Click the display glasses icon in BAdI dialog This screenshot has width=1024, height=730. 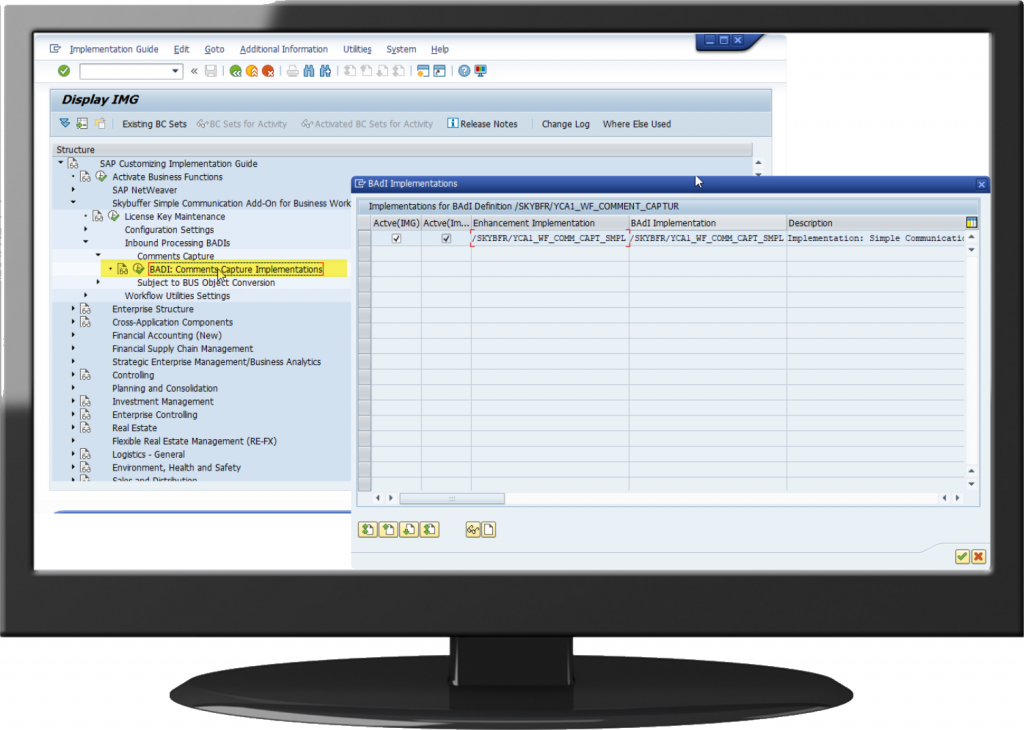point(473,530)
